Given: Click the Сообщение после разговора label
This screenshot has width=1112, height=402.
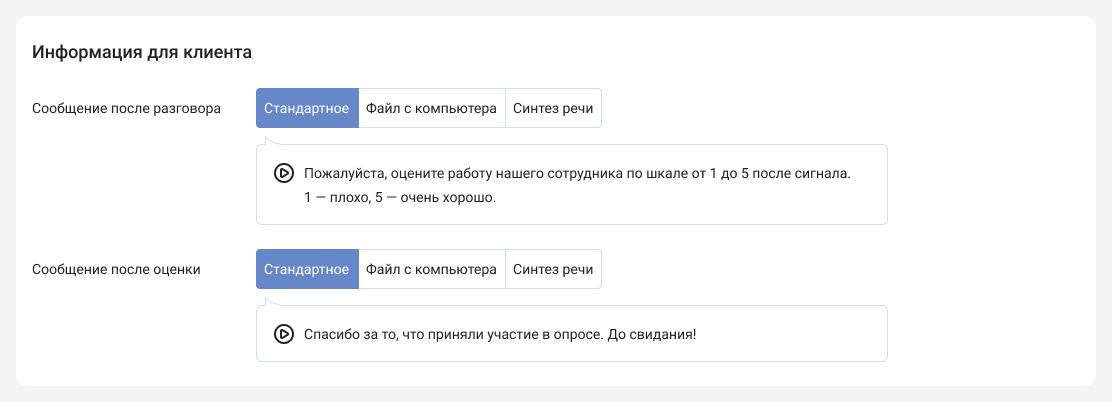Looking at the screenshot, I should (126, 108).
